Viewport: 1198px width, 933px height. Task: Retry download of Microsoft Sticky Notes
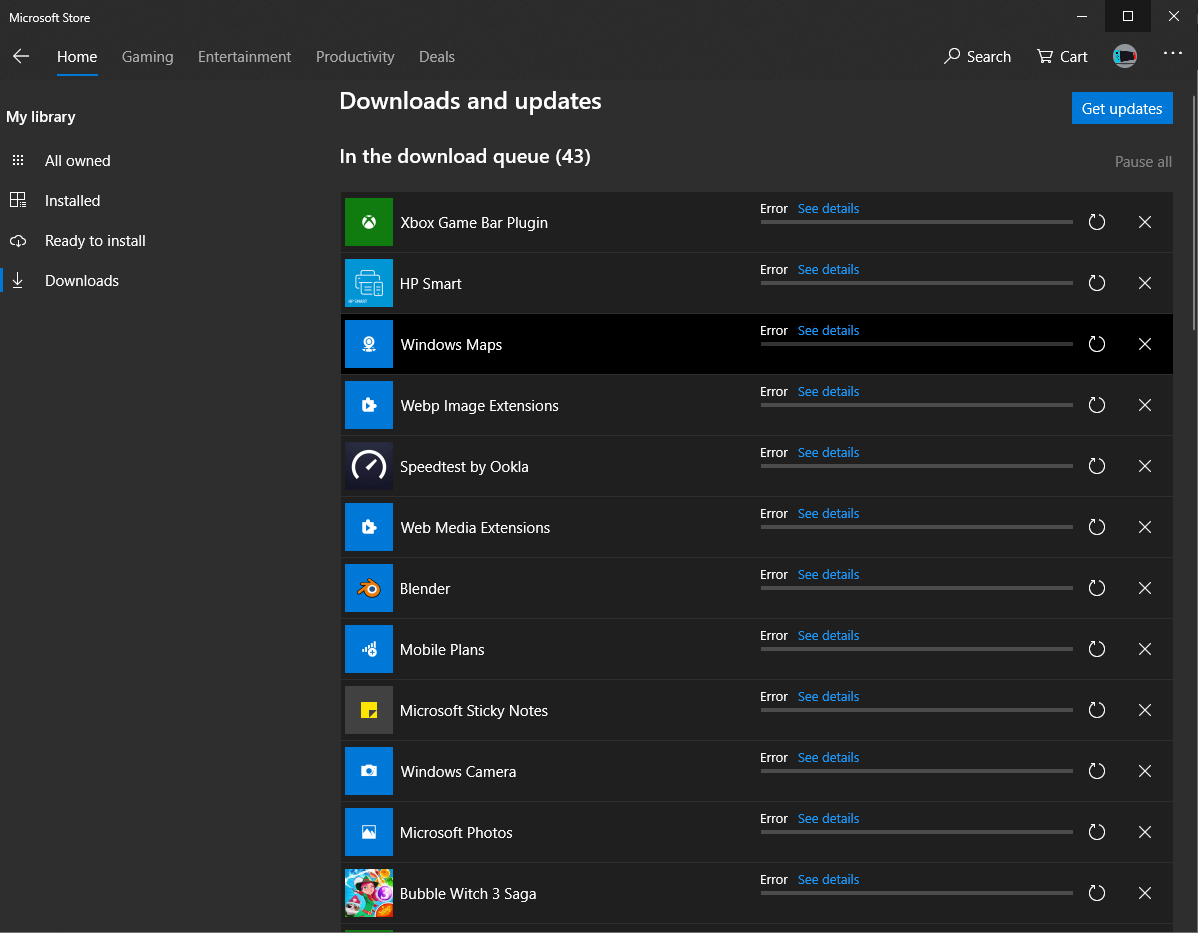(x=1096, y=710)
